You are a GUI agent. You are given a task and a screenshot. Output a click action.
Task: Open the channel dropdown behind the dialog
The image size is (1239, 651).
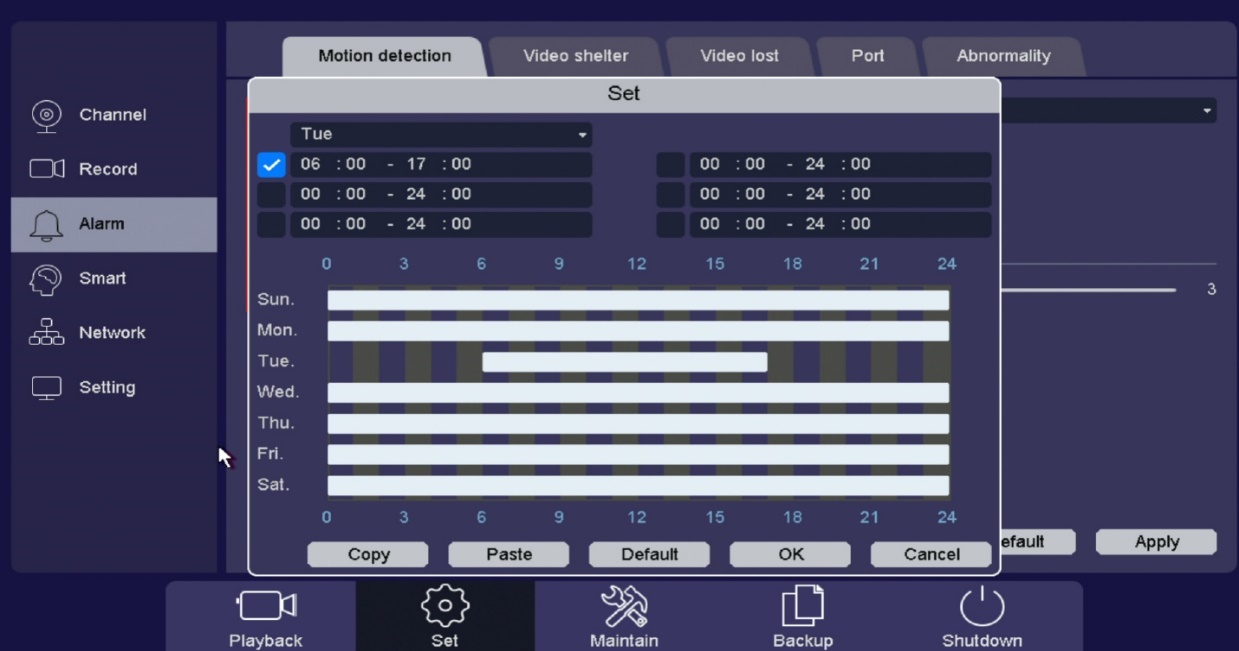click(1108, 110)
